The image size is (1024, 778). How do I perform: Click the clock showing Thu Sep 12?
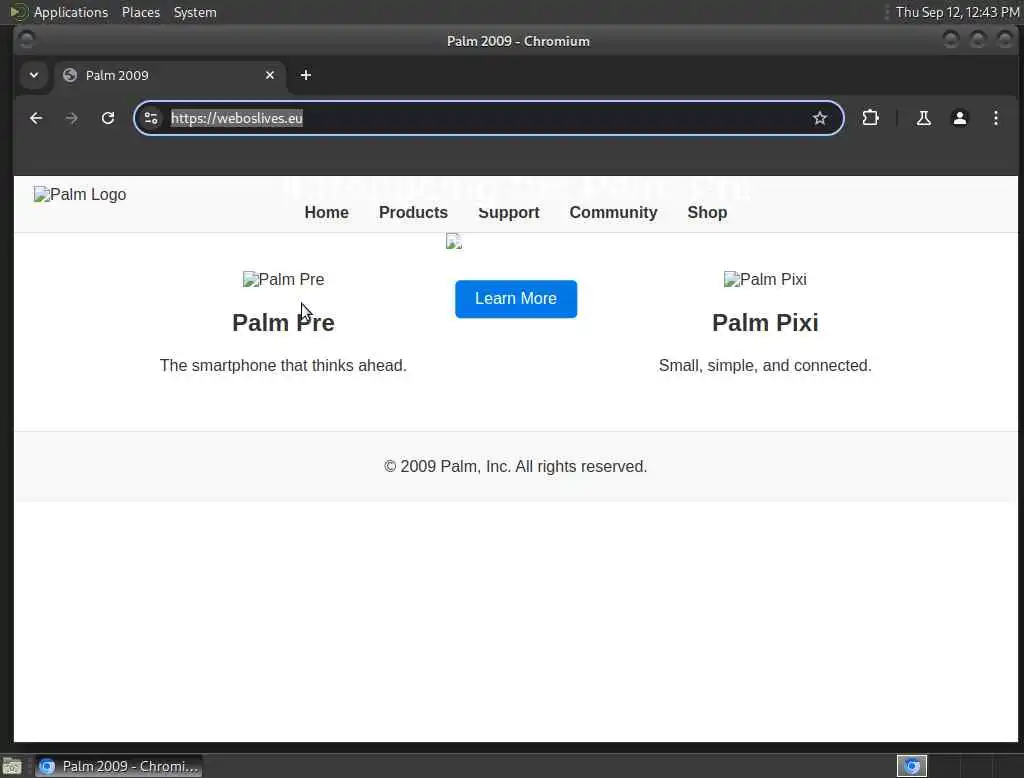pyautogui.click(x=957, y=12)
